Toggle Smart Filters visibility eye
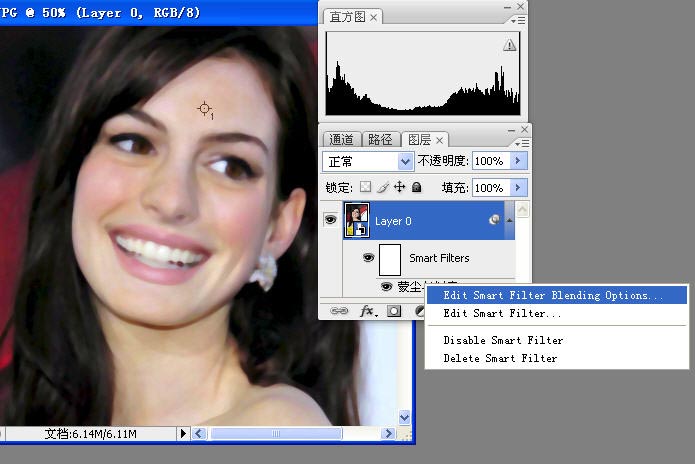695x464 pixels. coord(368,257)
